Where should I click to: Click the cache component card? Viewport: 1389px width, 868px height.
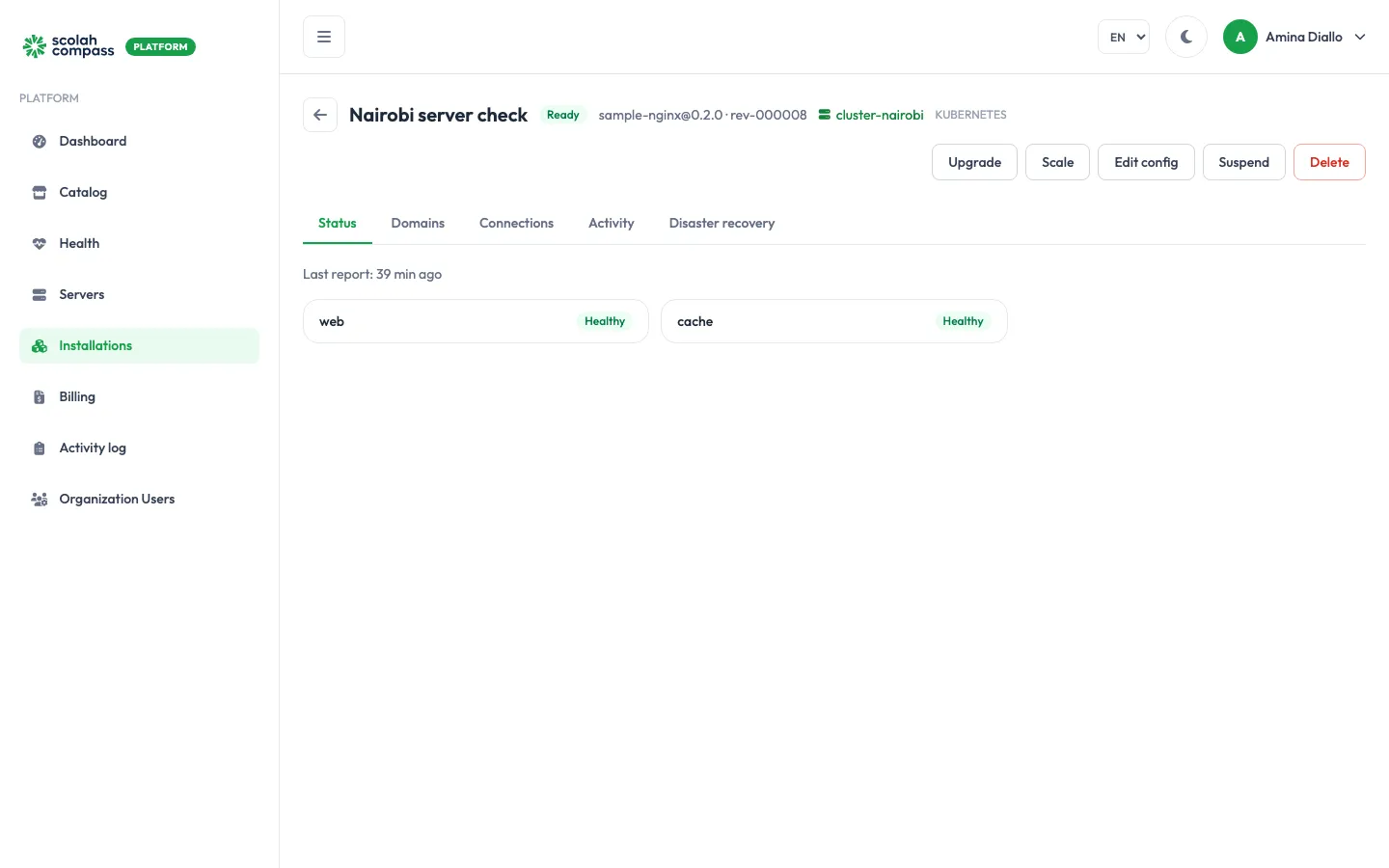pos(834,321)
